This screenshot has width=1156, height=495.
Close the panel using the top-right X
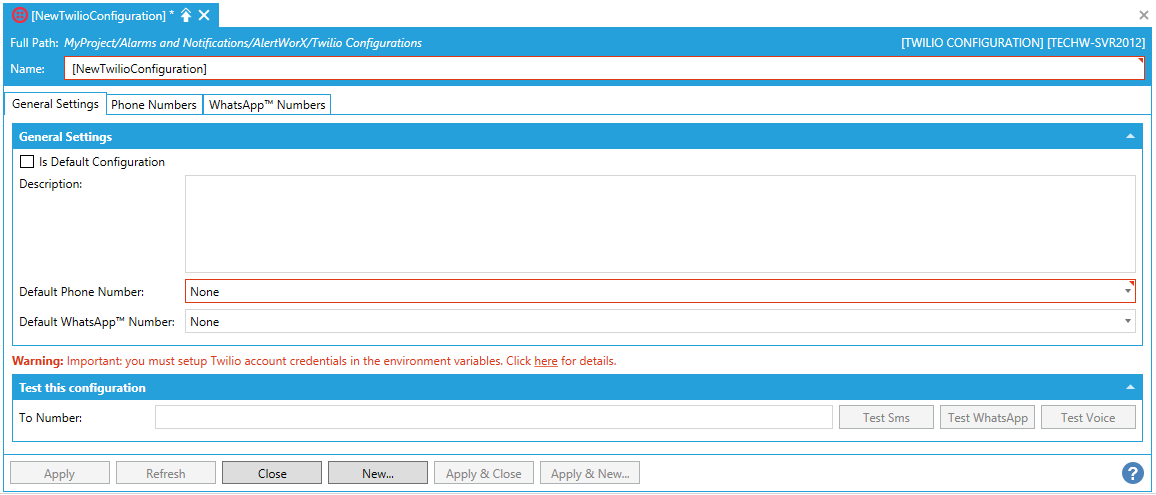coord(1144,15)
